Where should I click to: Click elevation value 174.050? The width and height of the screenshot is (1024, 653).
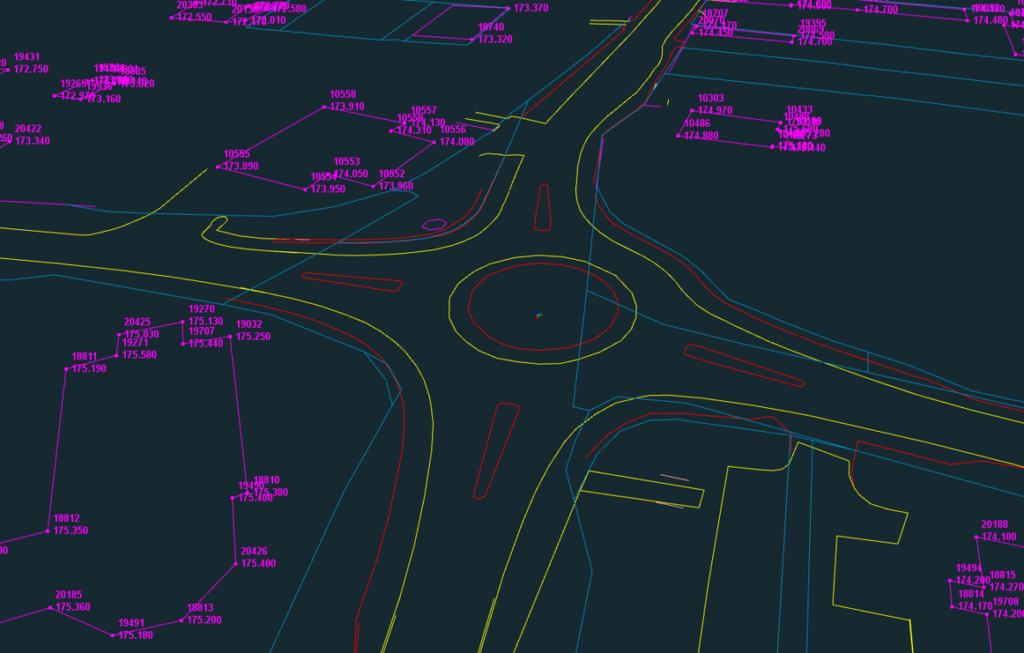351,174
